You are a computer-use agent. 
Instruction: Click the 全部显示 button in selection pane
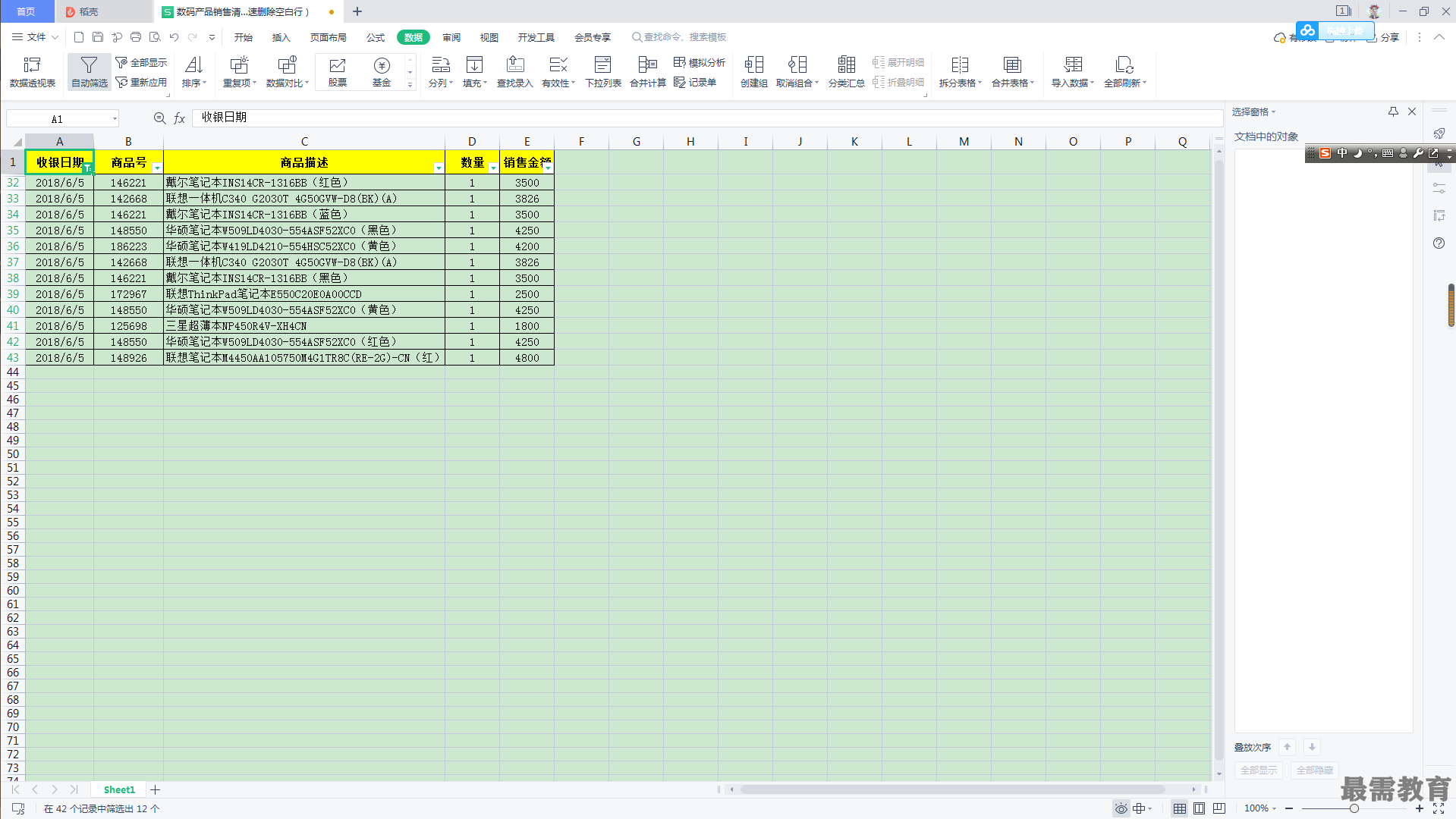point(1259,770)
